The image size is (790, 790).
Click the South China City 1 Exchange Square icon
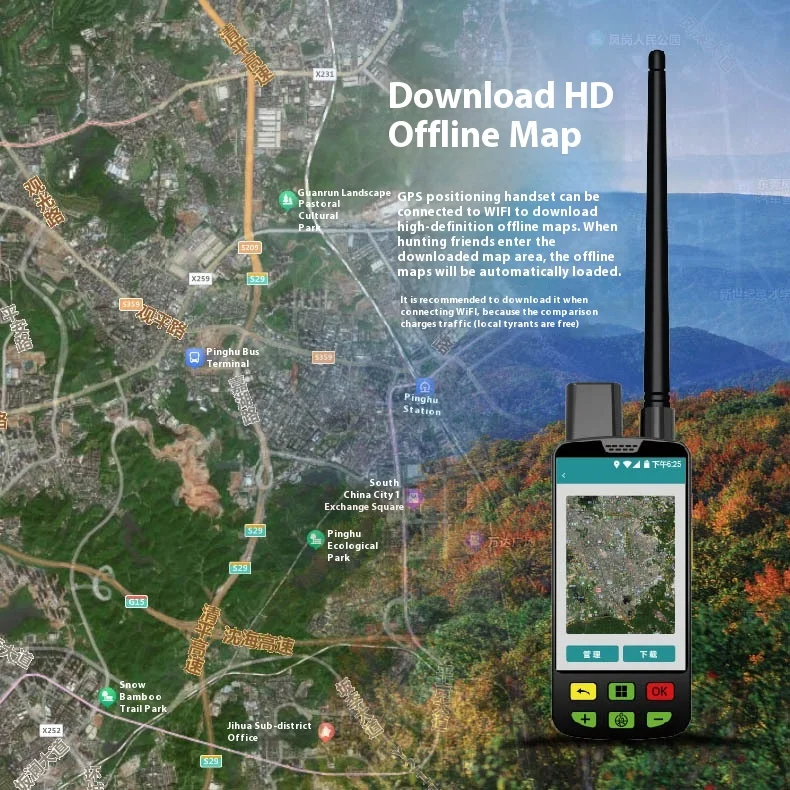coord(414,498)
